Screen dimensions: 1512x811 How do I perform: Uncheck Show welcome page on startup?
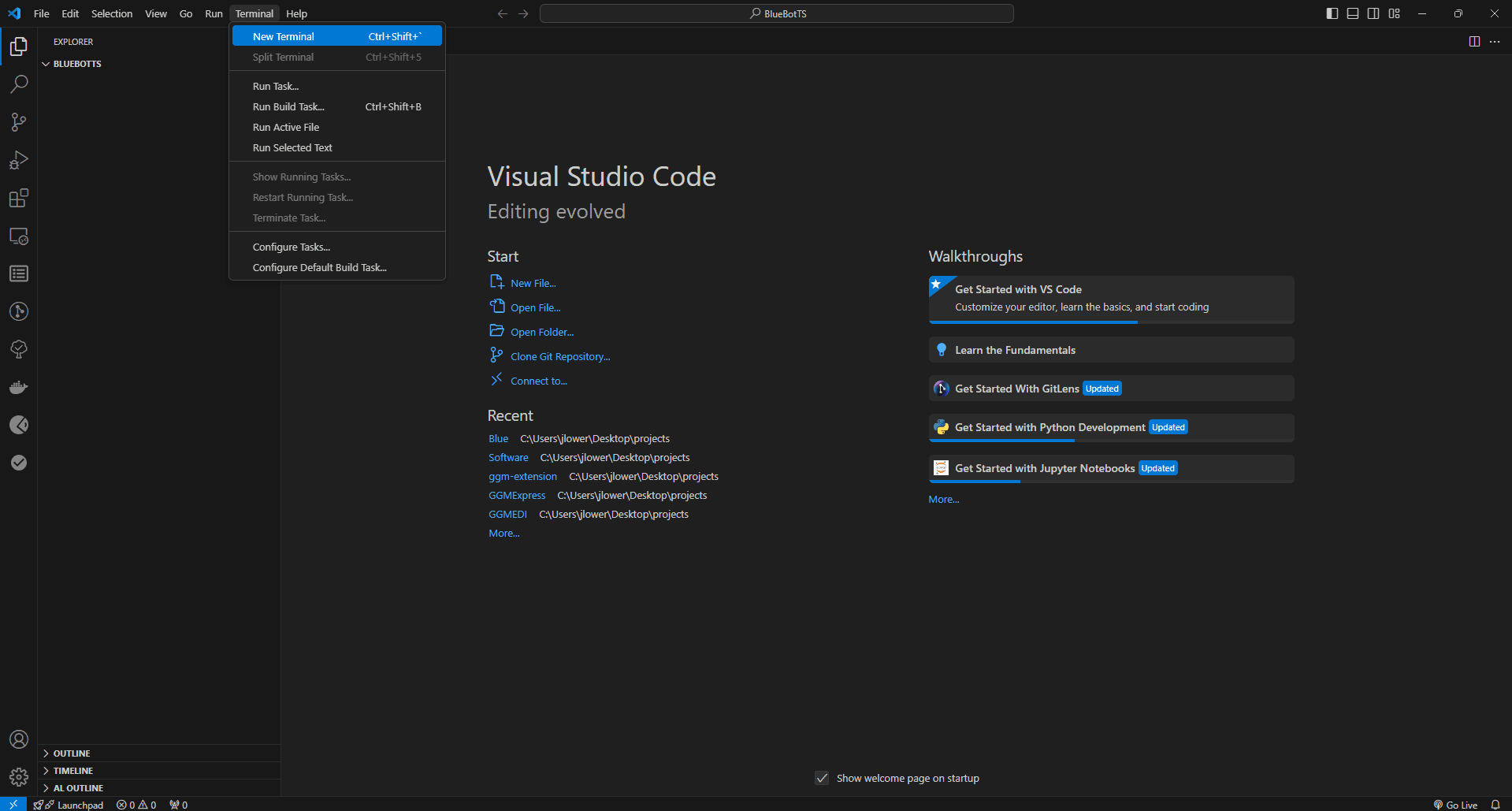click(822, 778)
